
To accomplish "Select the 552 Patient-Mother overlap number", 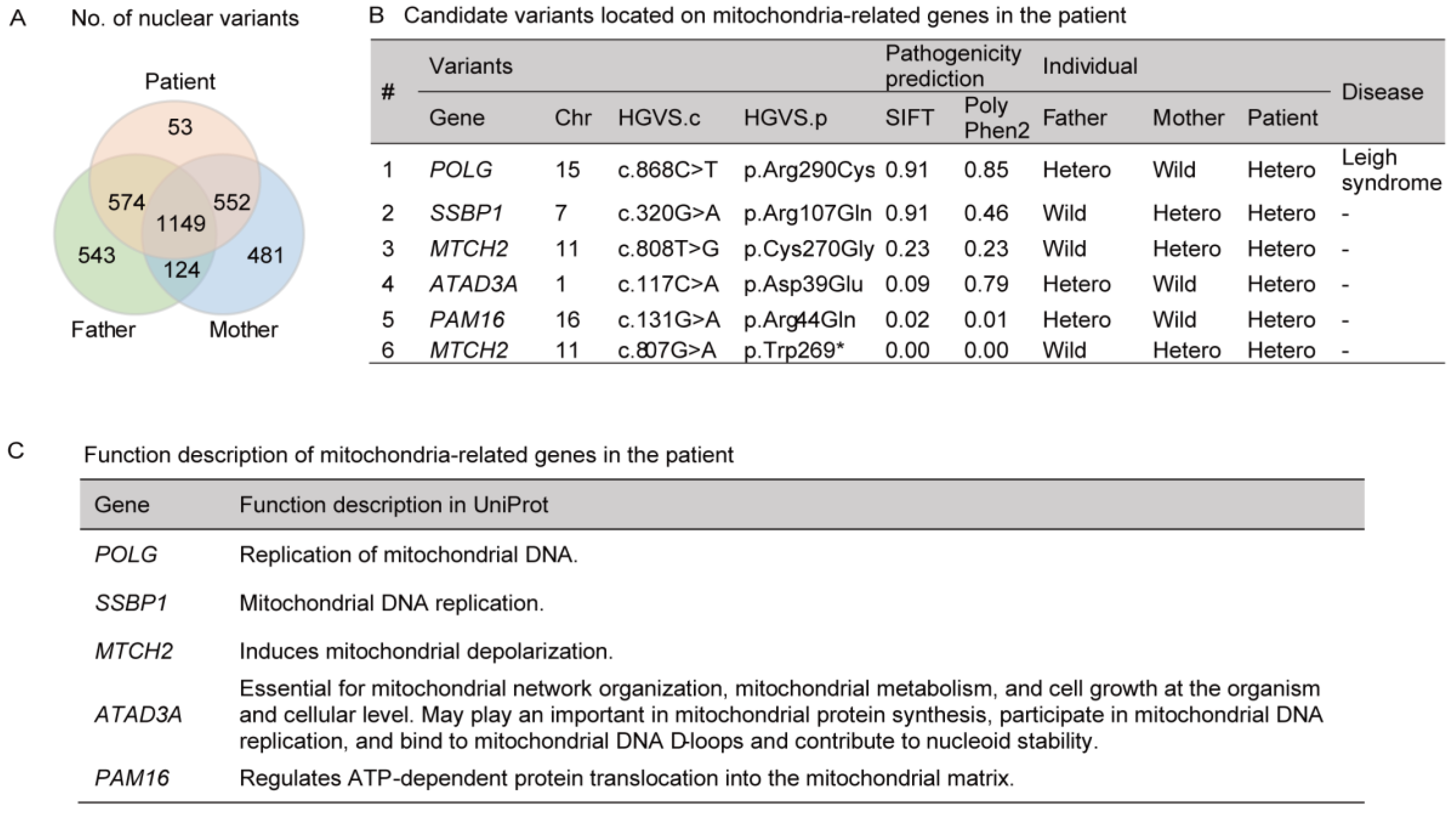I will (232, 202).
